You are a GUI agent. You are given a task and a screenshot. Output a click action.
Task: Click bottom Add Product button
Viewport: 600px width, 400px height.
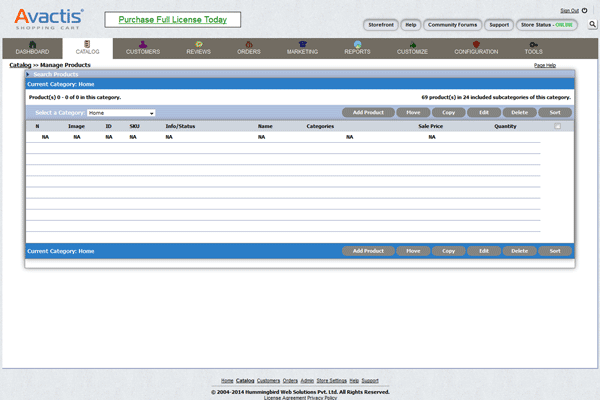pos(368,251)
